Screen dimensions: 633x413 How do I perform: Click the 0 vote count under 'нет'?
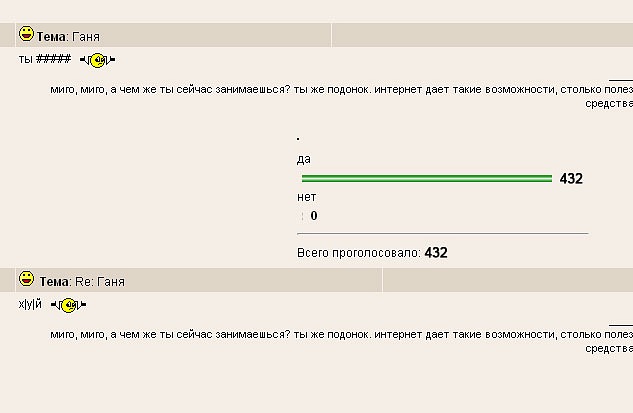click(x=314, y=216)
